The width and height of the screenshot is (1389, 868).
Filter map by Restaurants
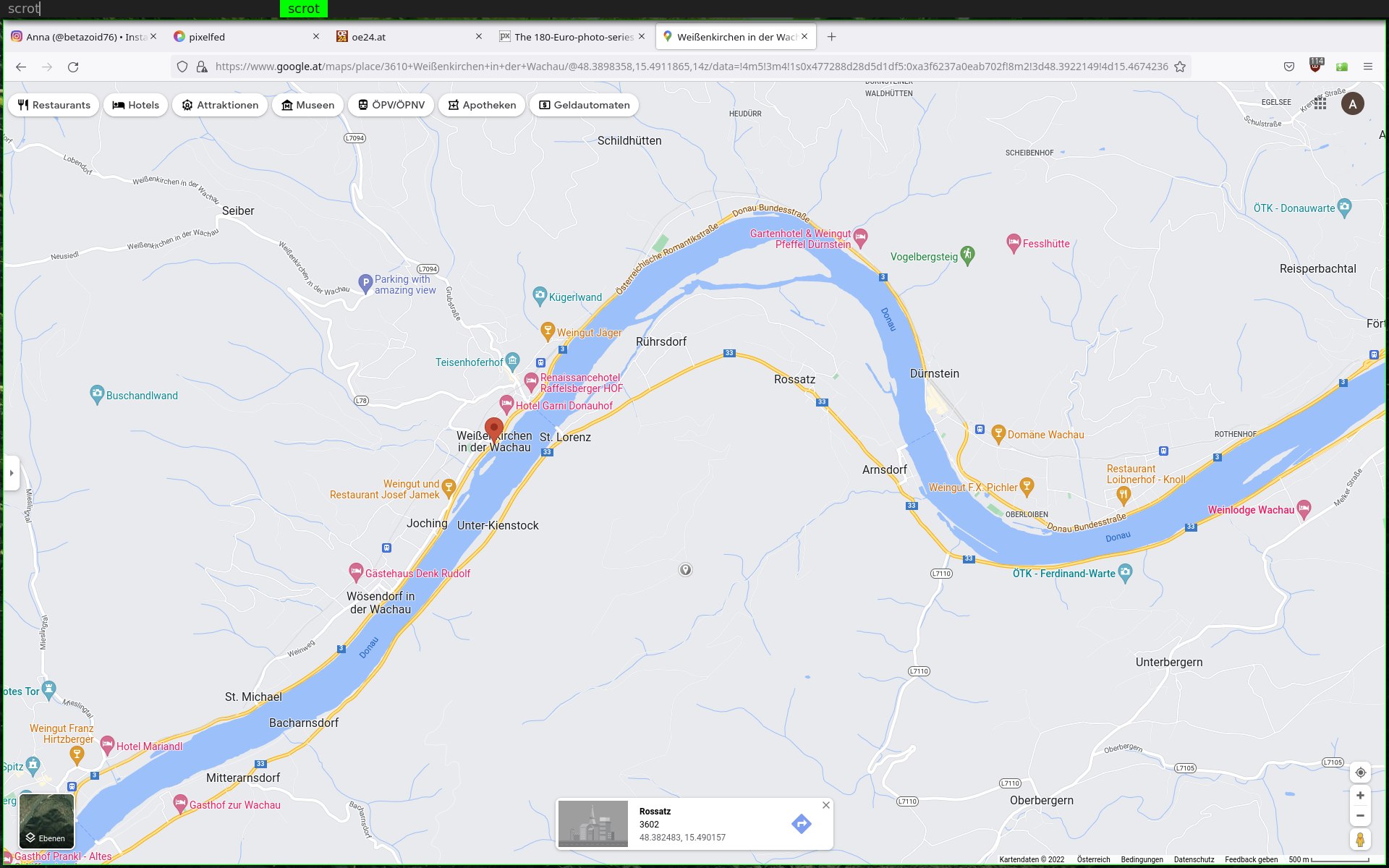pos(54,105)
